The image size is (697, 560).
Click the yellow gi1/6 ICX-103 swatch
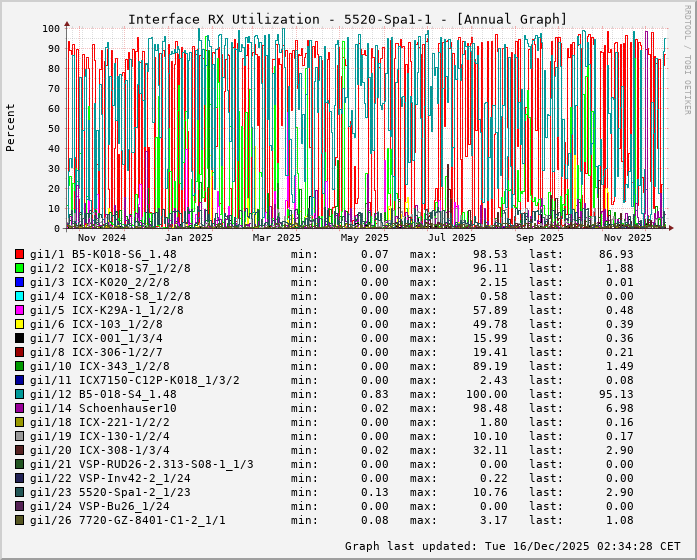(19, 324)
